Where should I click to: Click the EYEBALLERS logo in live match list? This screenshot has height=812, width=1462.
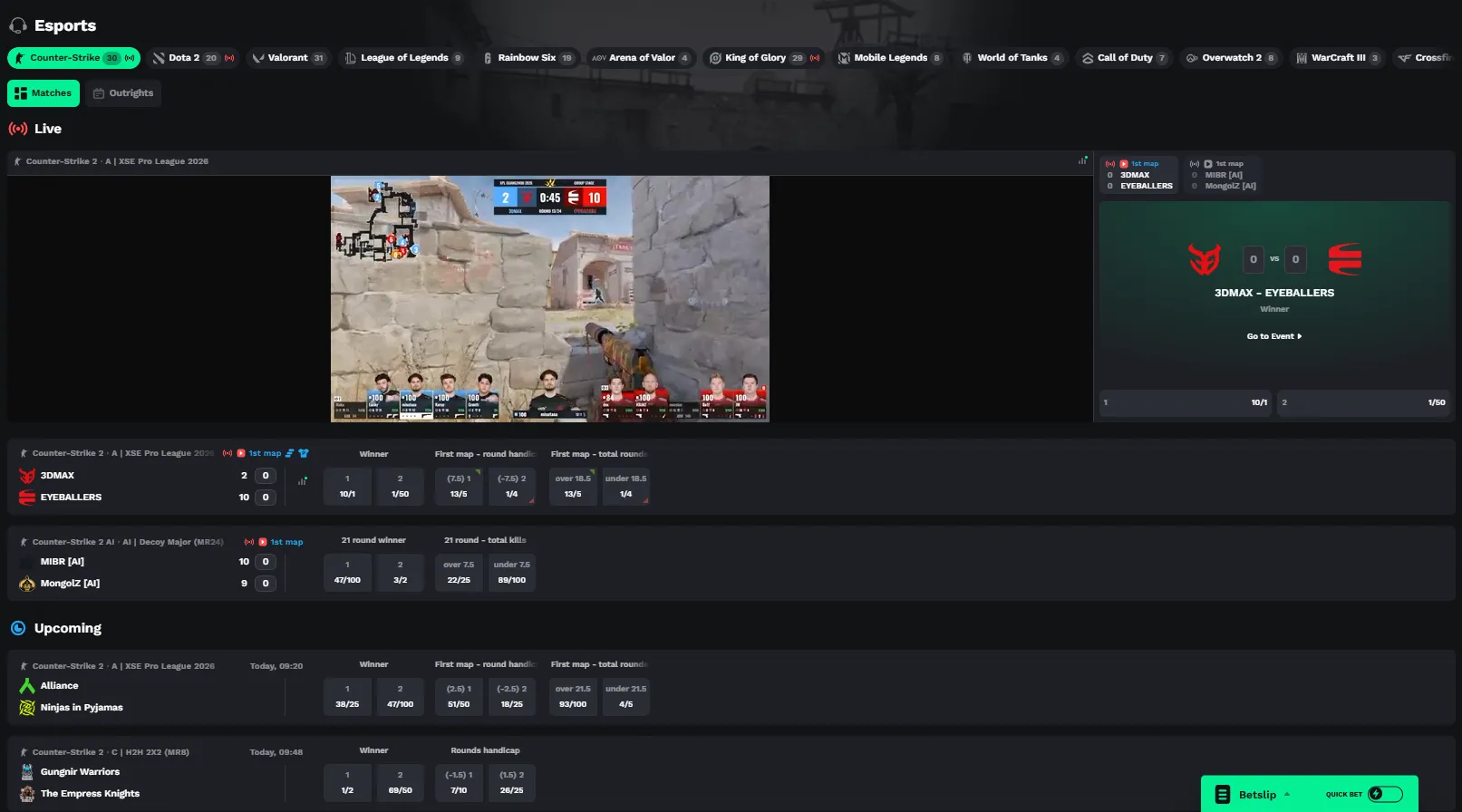(x=27, y=498)
